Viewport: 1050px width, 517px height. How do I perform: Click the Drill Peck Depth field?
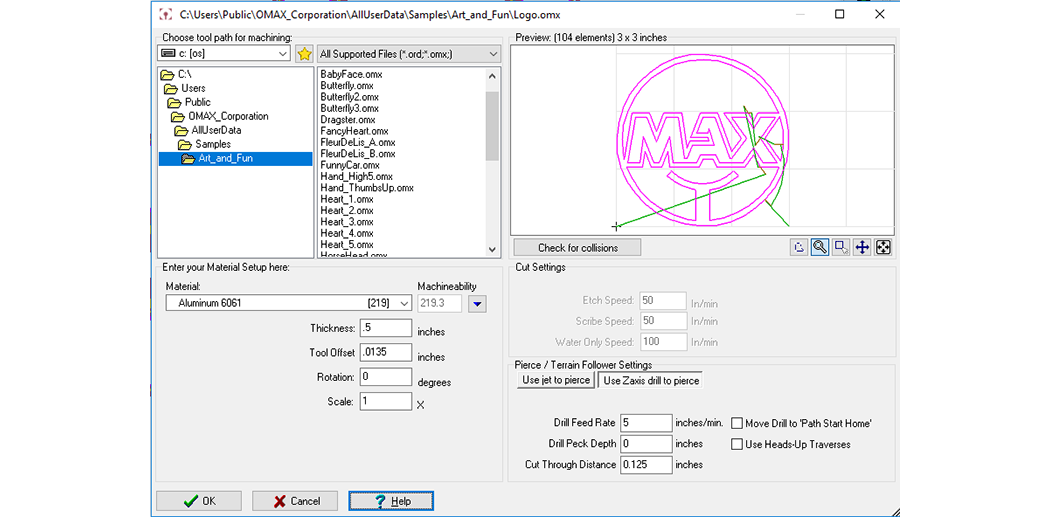(646, 443)
